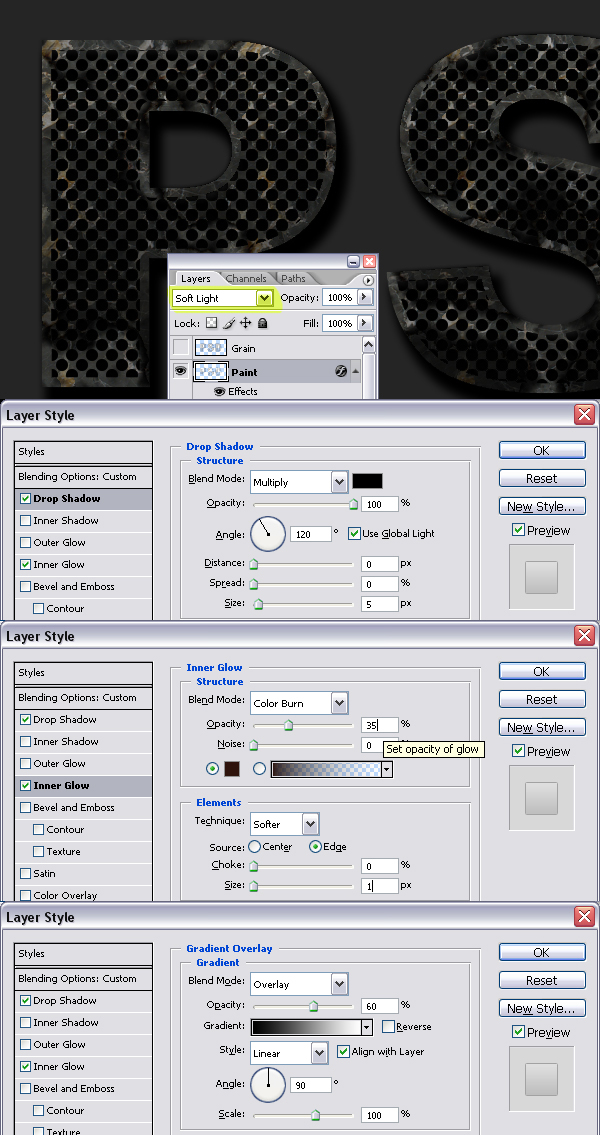Toggle the Effects eye under Paint layer
Viewport: 600px width, 1135px height.
[220, 391]
